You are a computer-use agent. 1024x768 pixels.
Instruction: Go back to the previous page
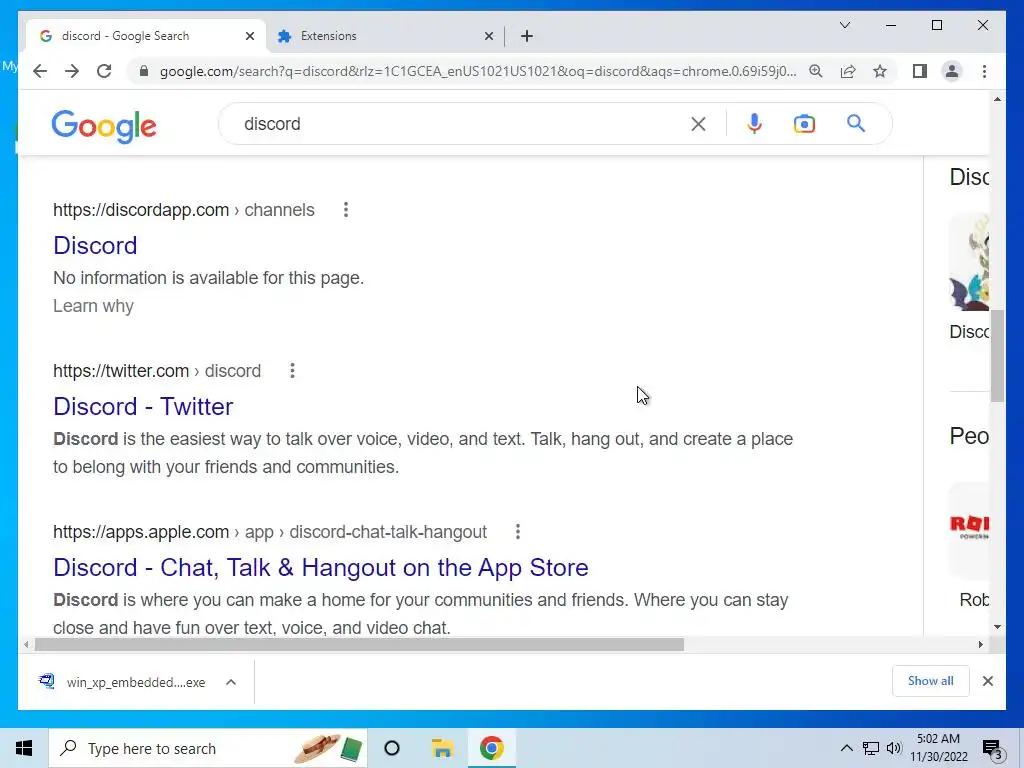pos(40,71)
